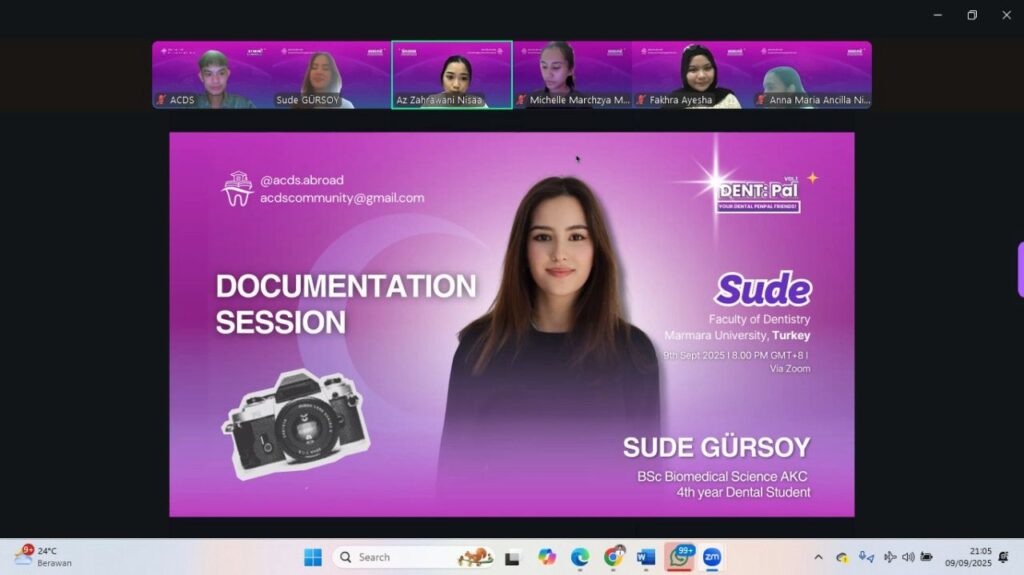Click the microphone and location tray icon
This screenshot has width=1024, height=575.
(866, 557)
